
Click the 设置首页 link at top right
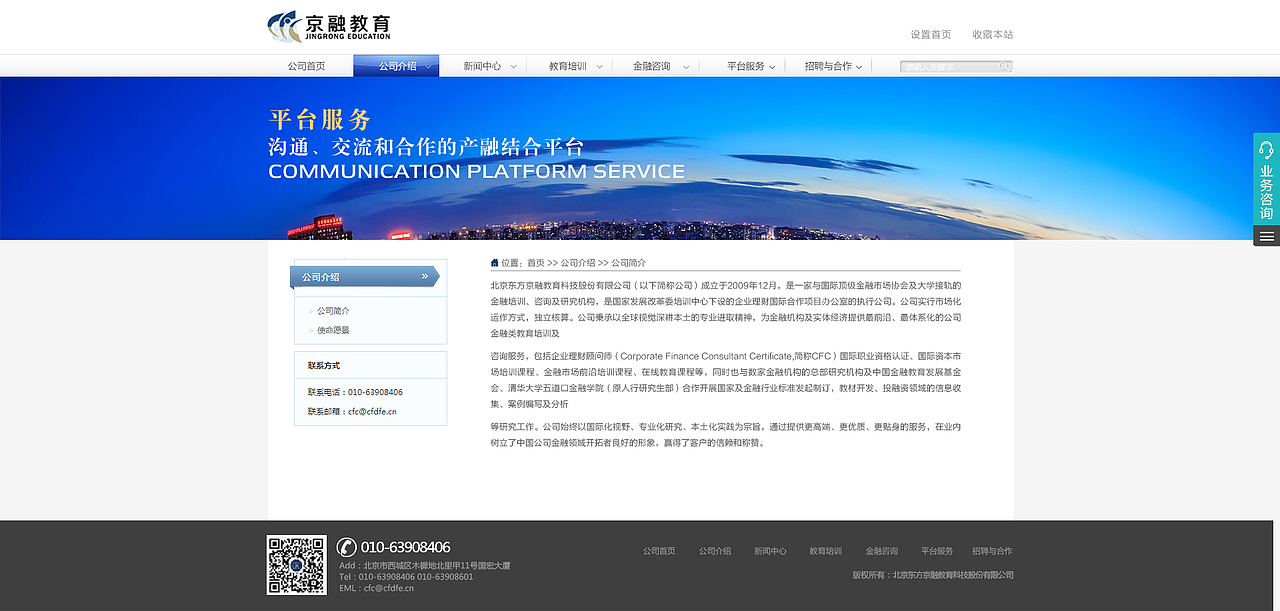coord(931,34)
